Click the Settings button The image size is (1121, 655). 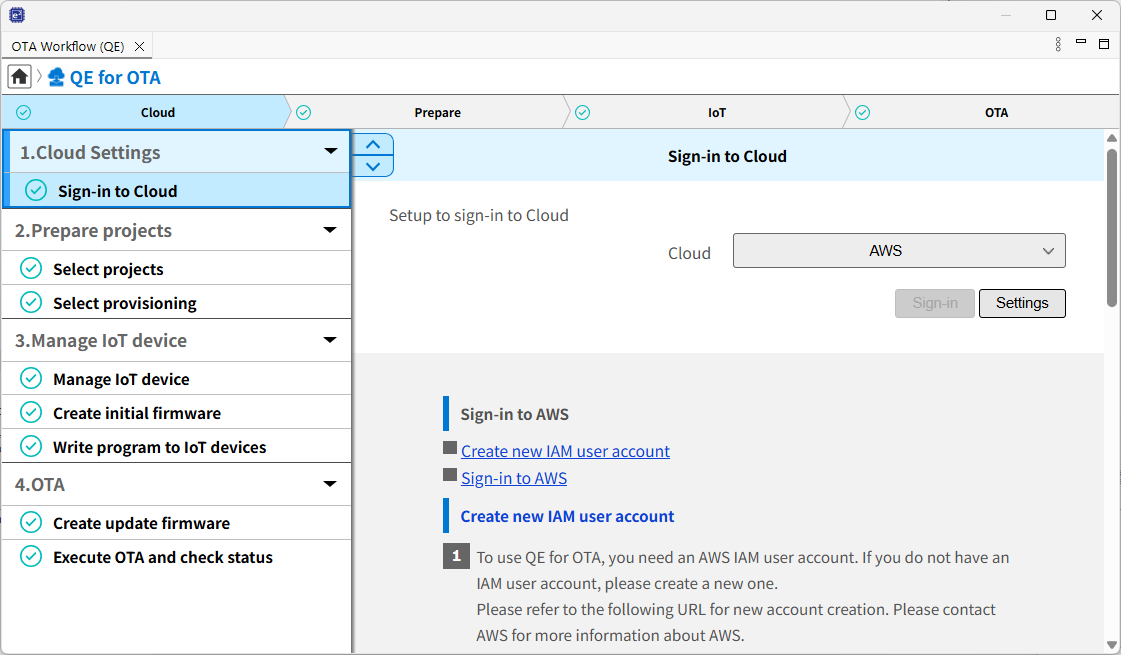[1021, 303]
